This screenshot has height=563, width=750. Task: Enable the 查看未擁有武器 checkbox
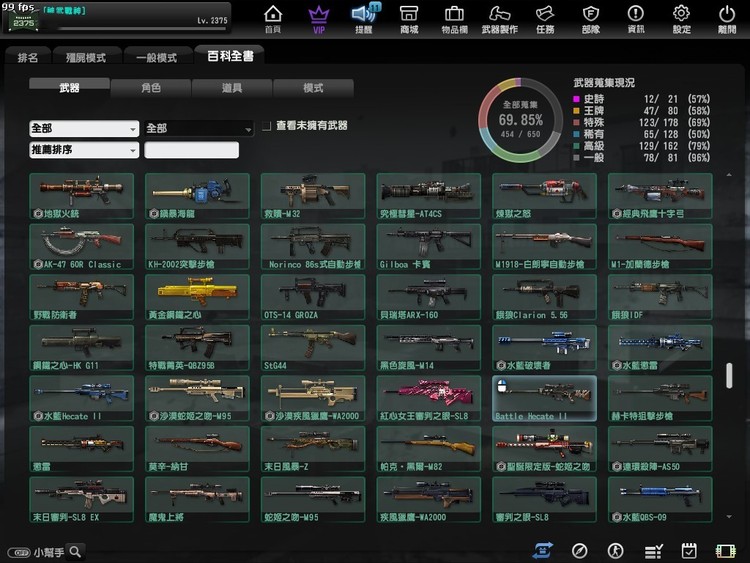pos(266,126)
